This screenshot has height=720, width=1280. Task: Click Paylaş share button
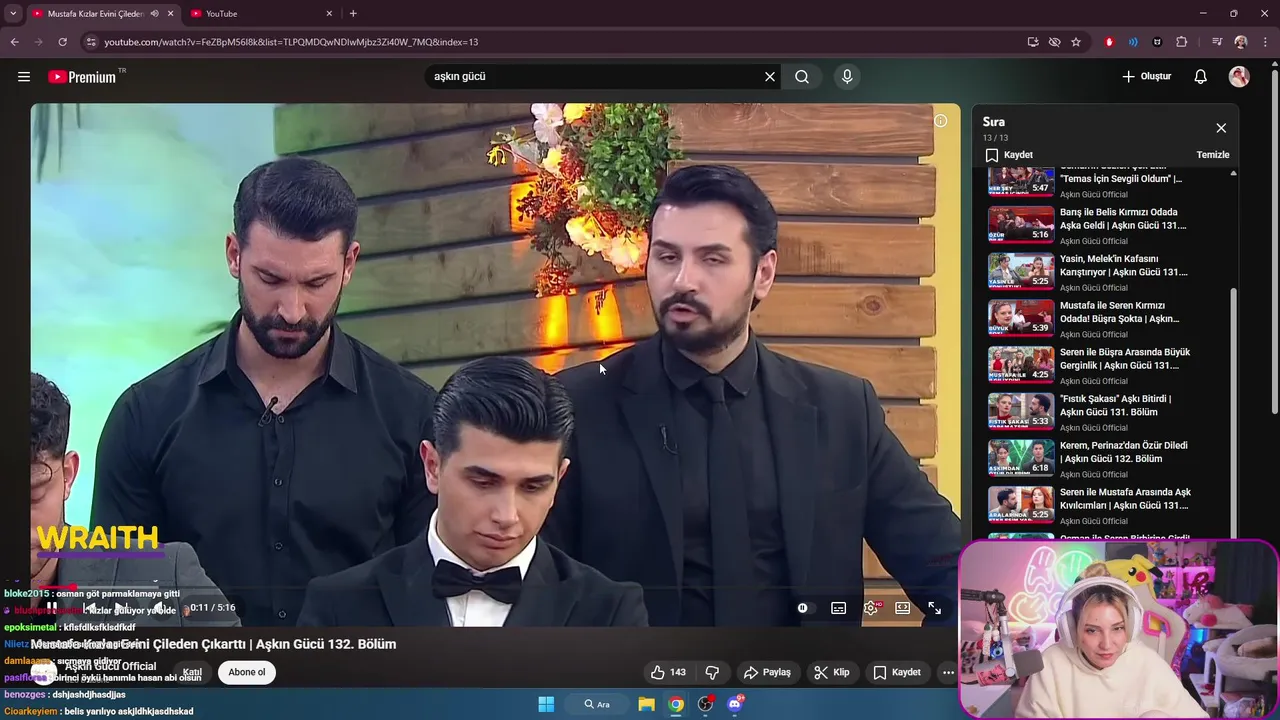(x=767, y=672)
